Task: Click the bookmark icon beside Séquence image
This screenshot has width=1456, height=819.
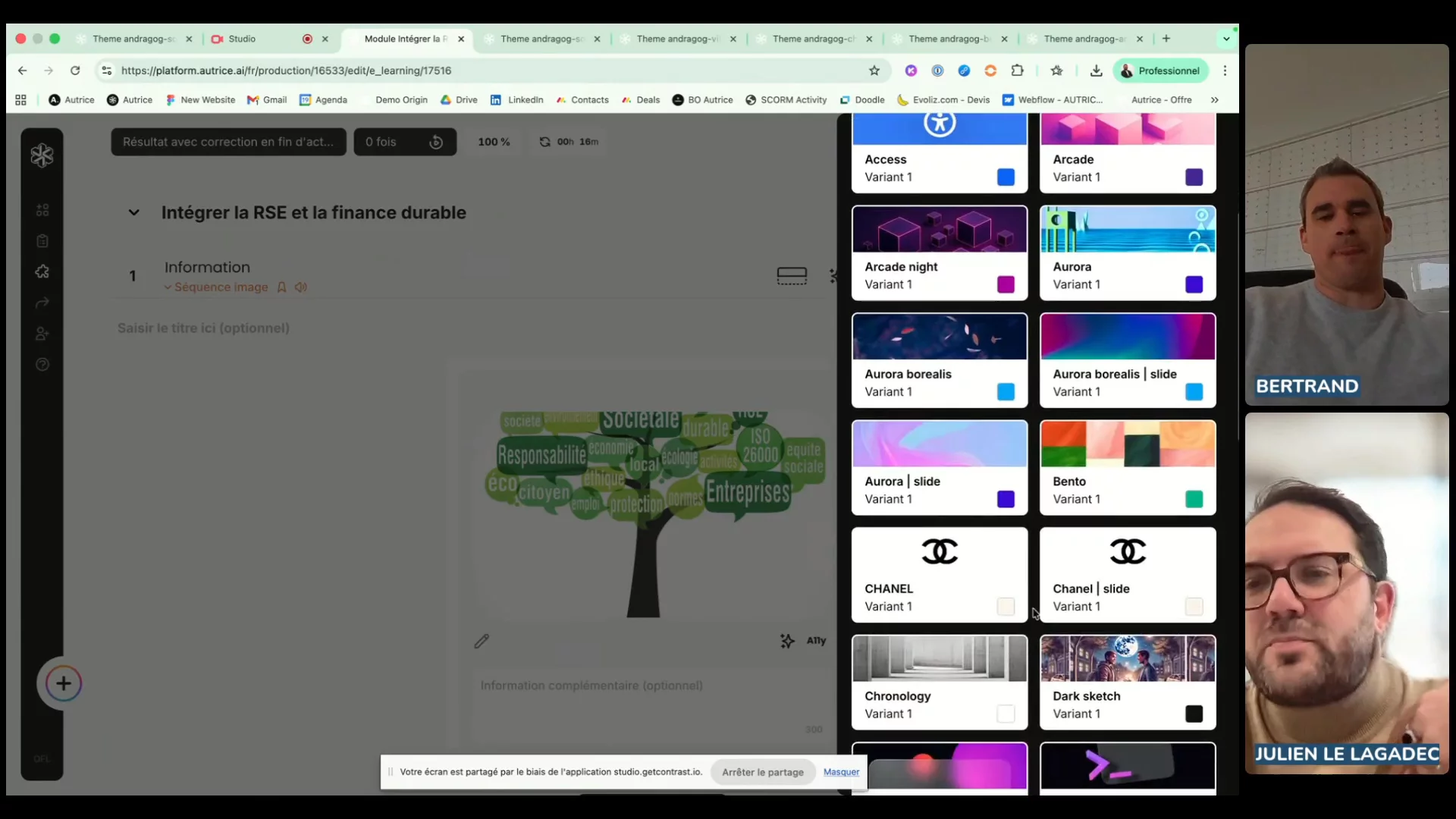Action: [281, 287]
